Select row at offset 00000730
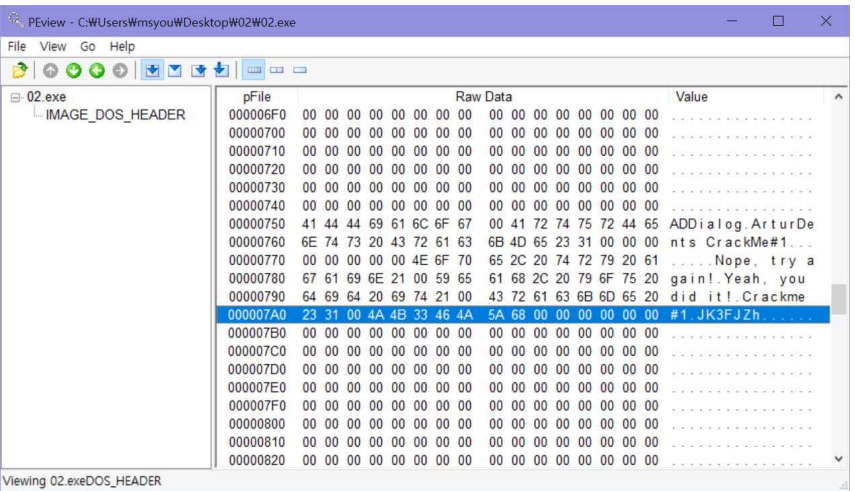855x491 pixels. tap(523, 188)
